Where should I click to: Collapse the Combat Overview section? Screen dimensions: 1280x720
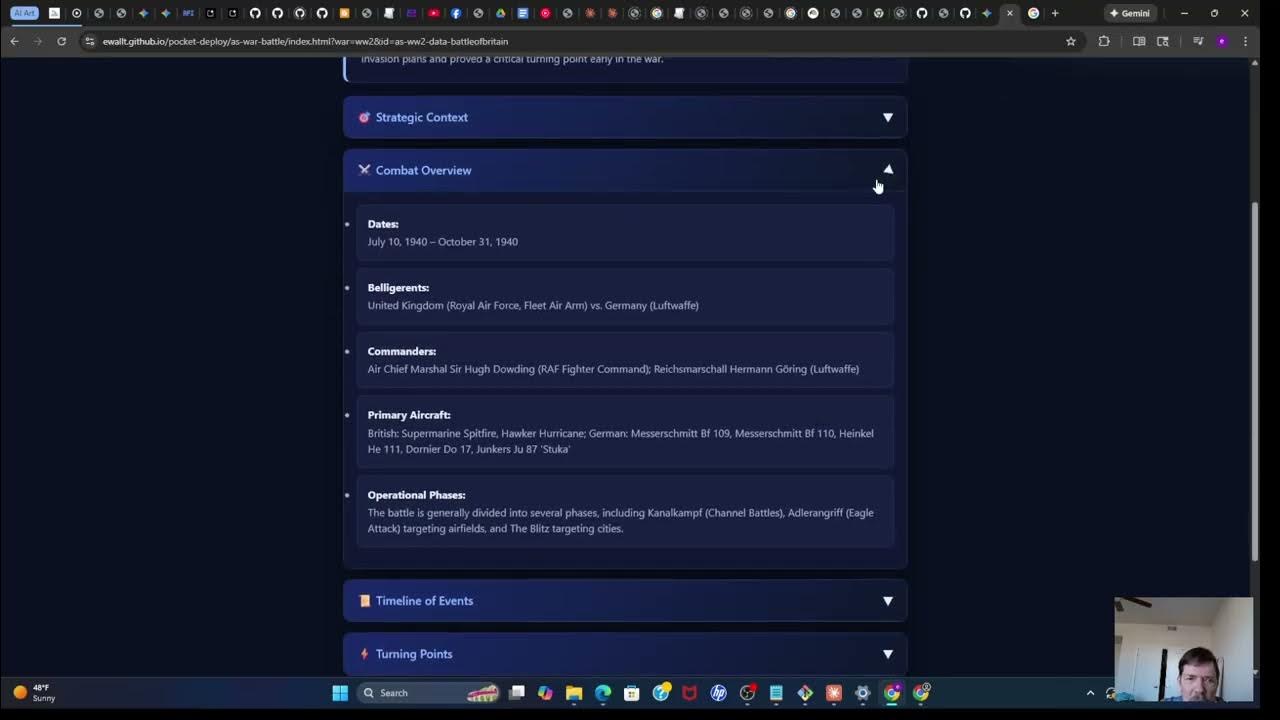[887, 169]
